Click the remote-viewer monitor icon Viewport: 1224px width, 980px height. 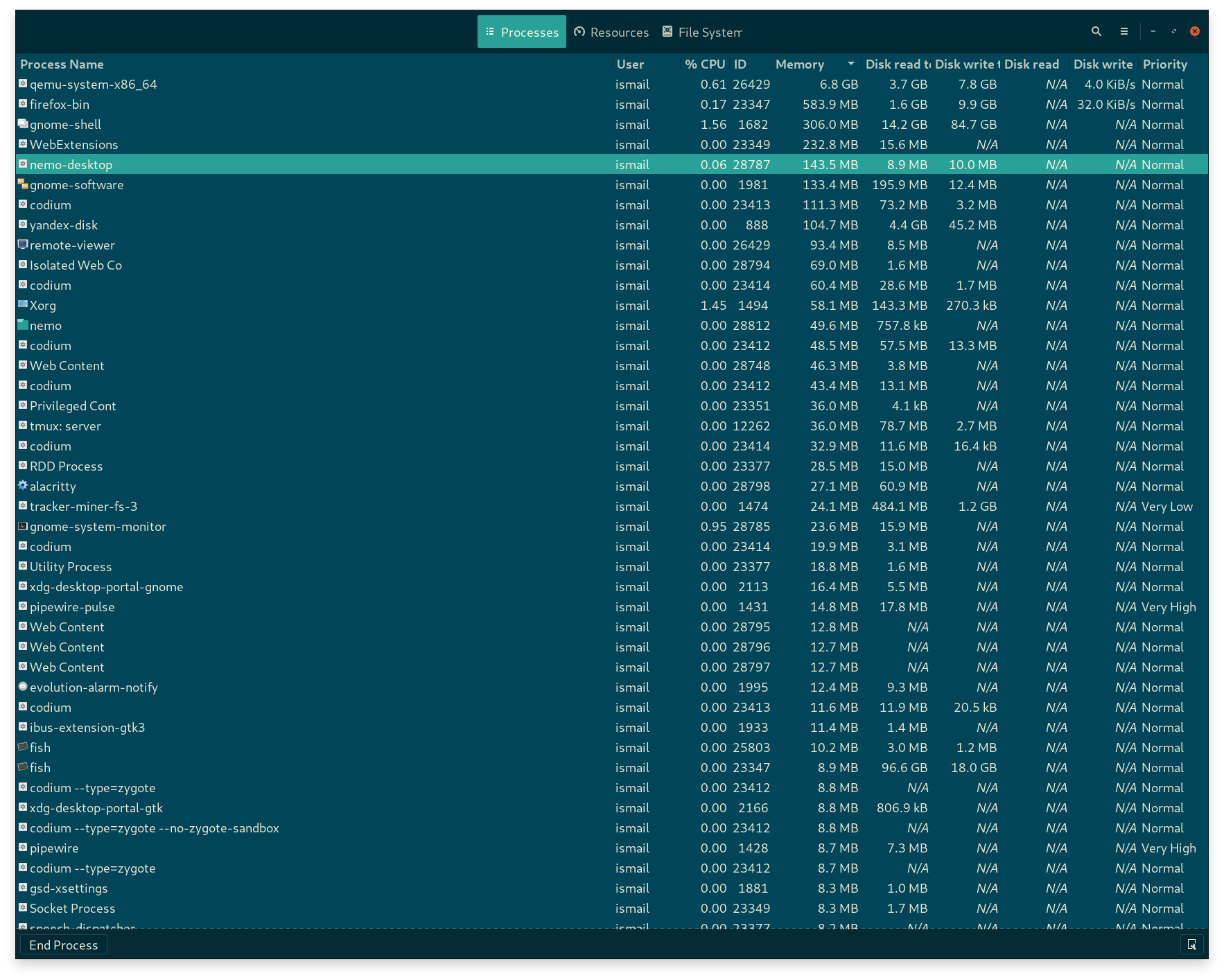click(22, 245)
